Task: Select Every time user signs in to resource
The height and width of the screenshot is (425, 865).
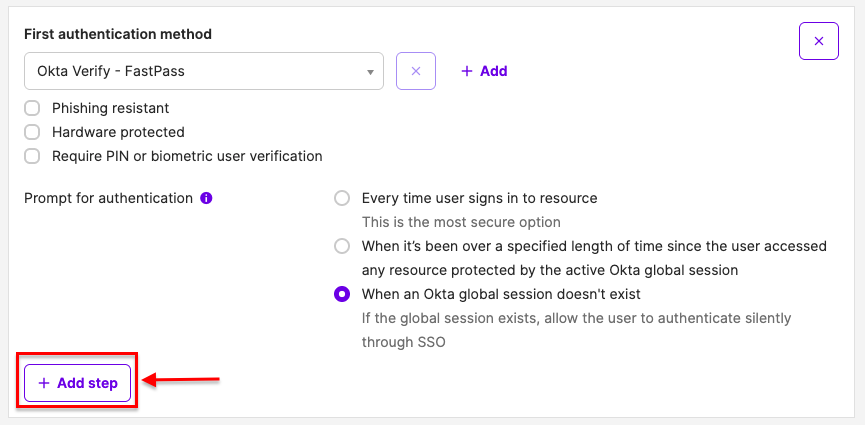Action: pos(342,198)
